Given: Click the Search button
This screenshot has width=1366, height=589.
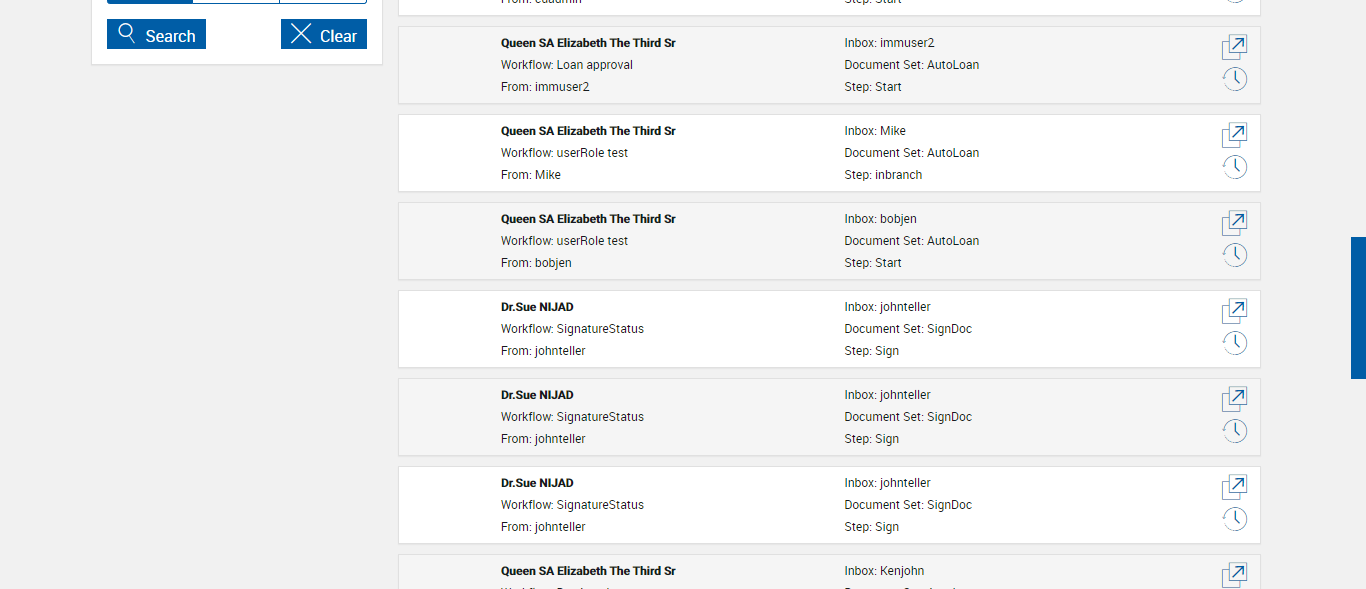Looking at the screenshot, I should click(x=156, y=35).
